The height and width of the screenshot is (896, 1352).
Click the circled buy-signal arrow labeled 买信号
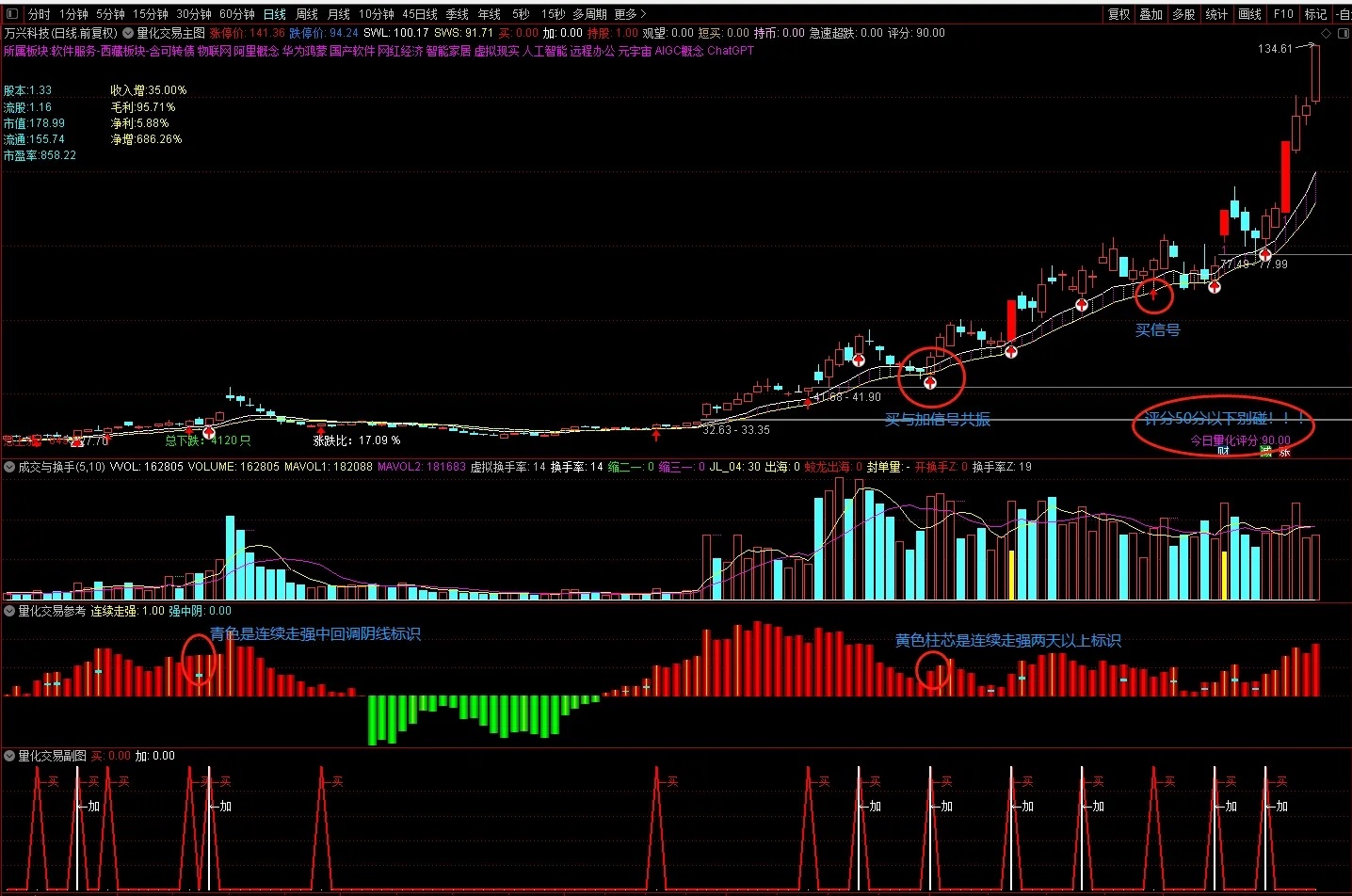(x=1154, y=295)
